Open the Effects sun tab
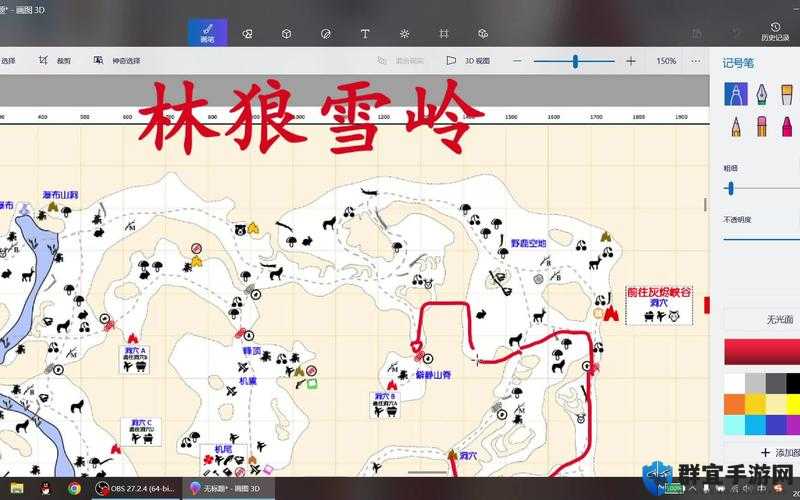Screen dimensions: 800x500 tap(405, 34)
